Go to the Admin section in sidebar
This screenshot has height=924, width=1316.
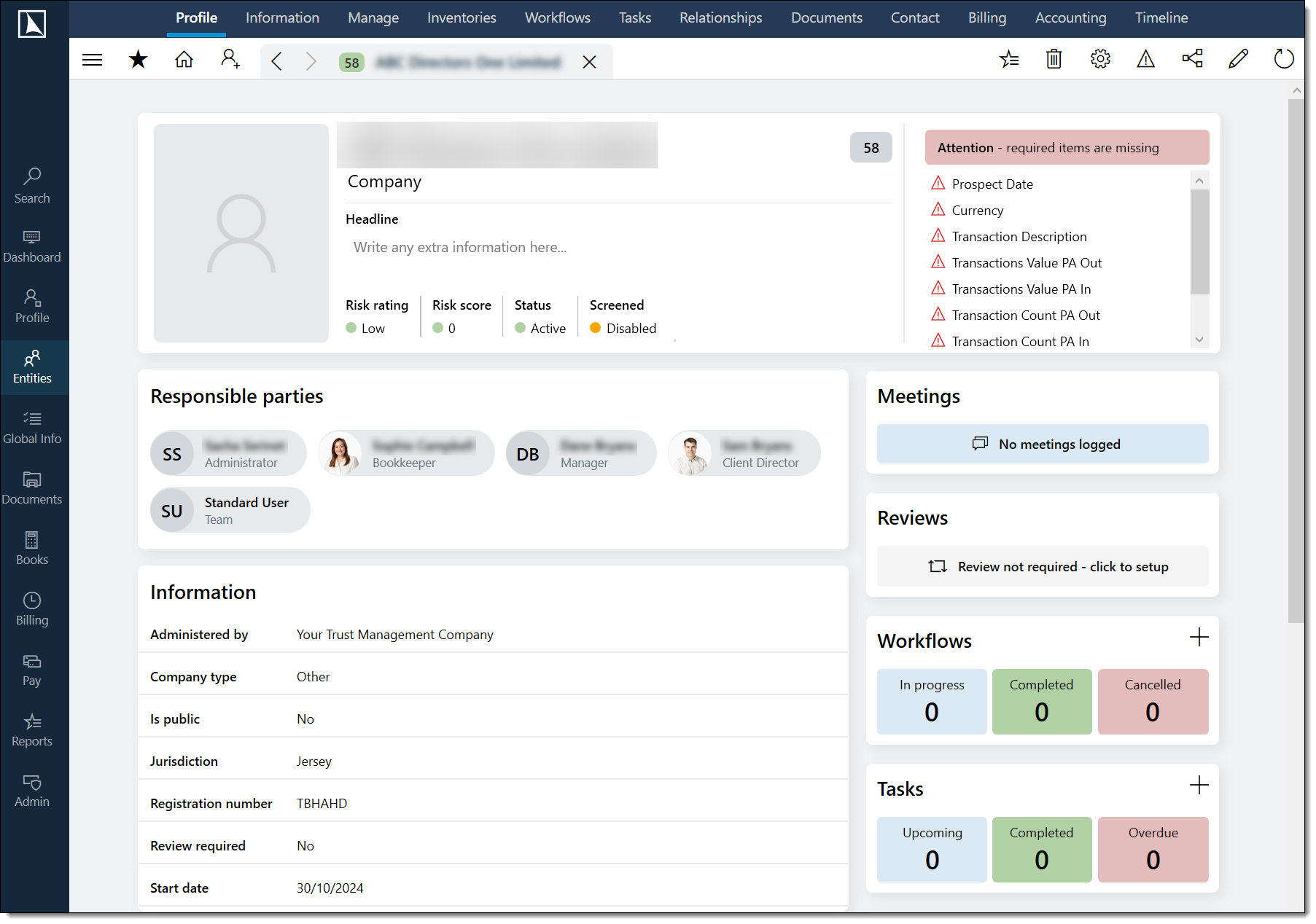coord(32,789)
